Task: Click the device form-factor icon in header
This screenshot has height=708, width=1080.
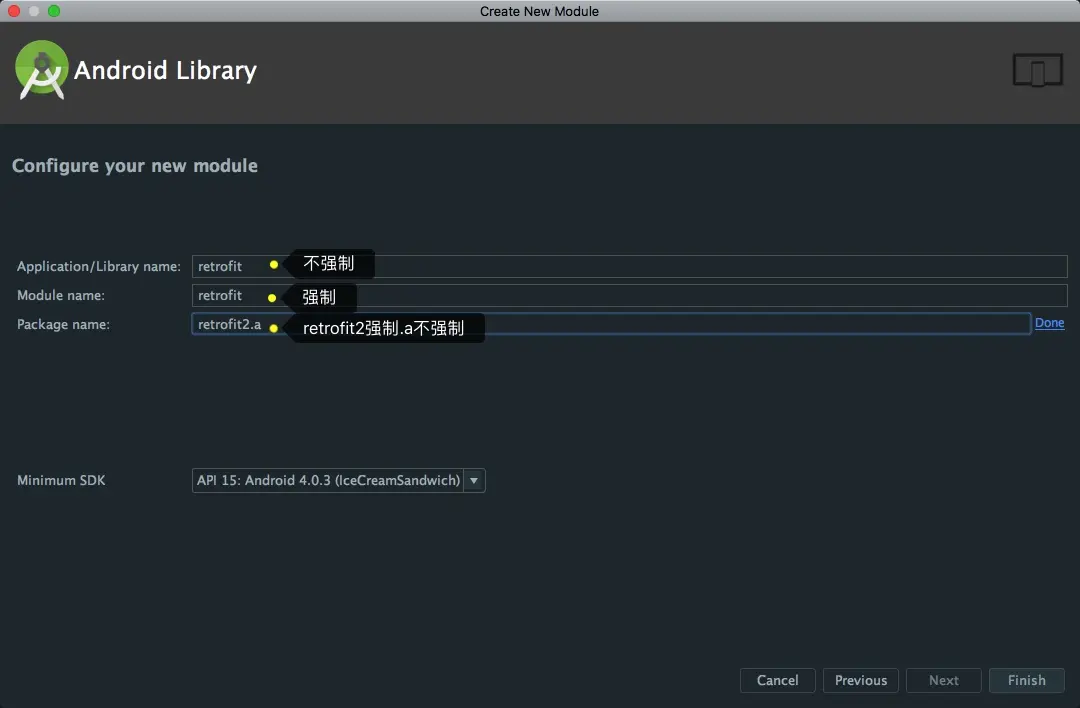Action: coord(1037,70)
